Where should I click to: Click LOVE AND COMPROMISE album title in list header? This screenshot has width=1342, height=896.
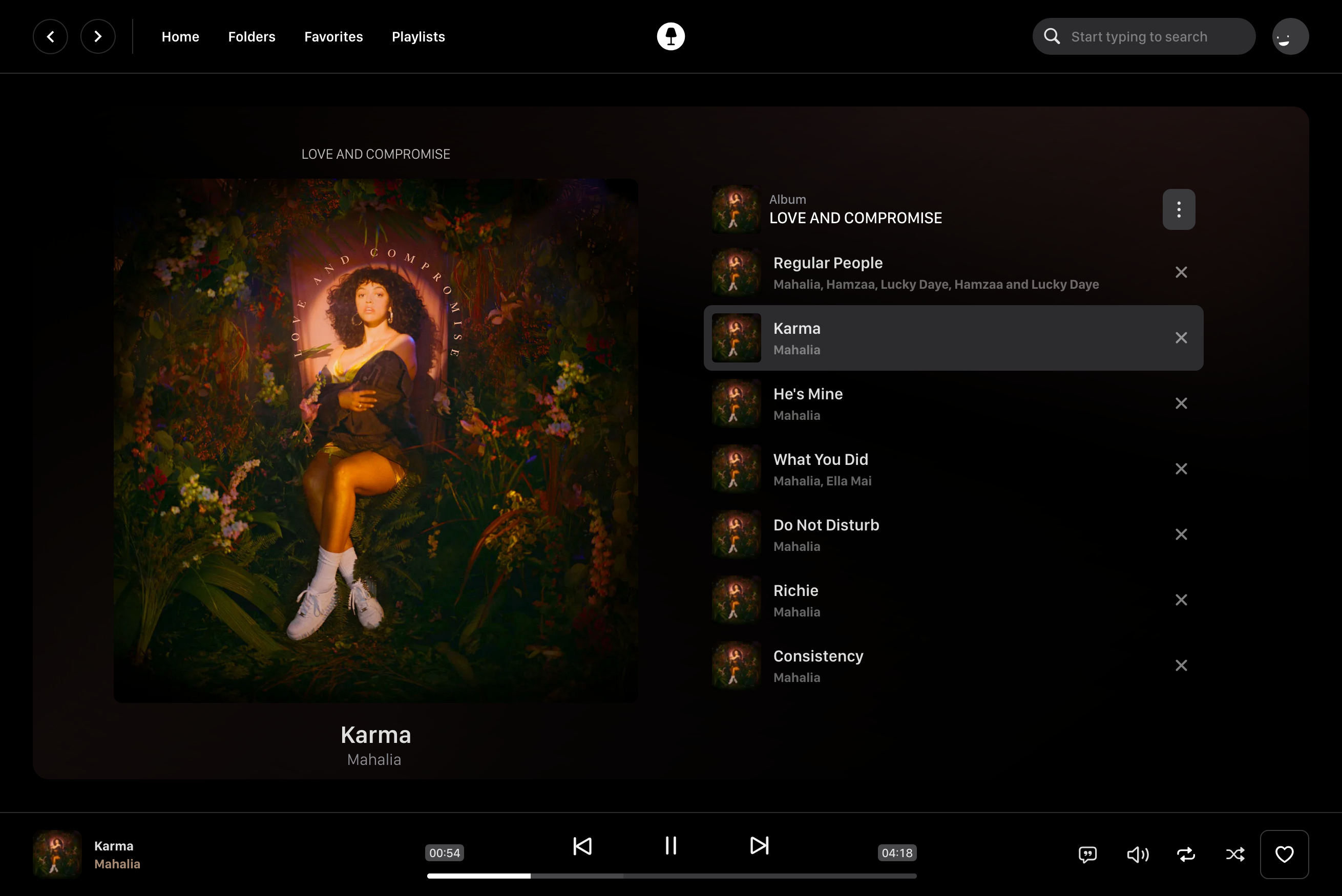tap(855, 218)
